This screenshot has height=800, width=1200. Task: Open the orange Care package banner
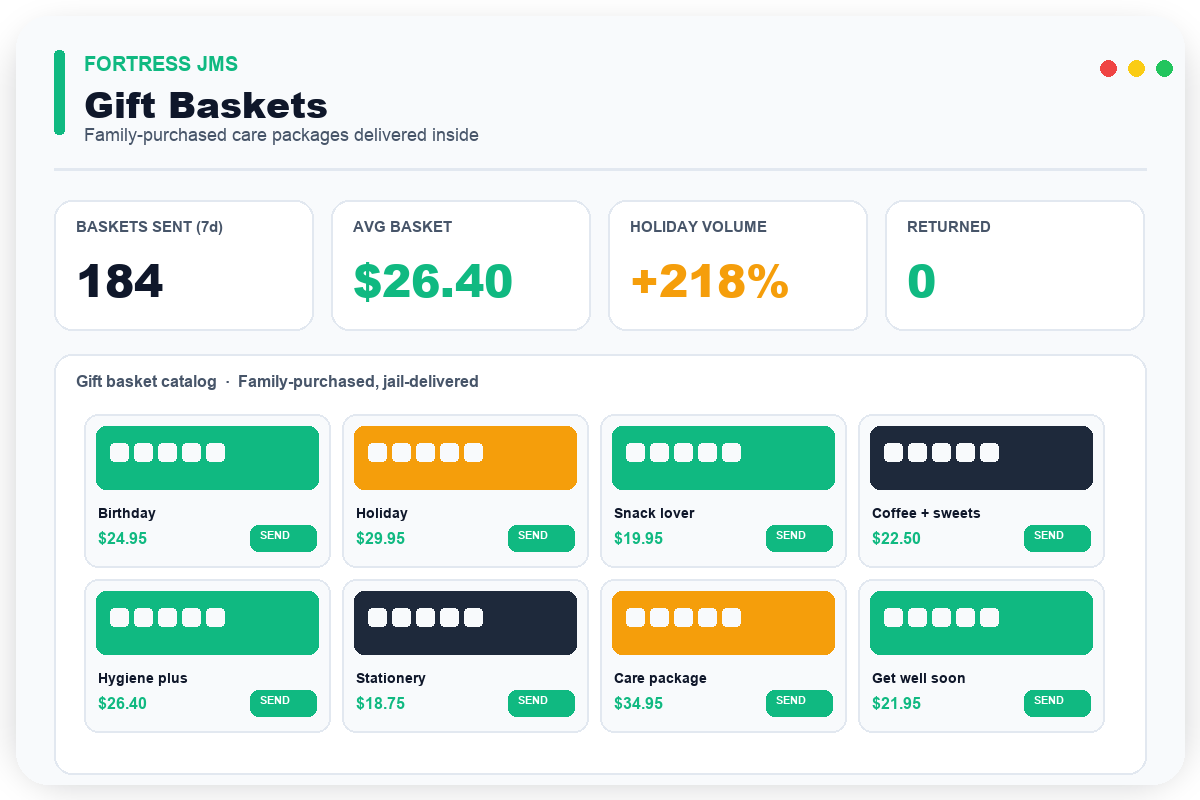(723, 623)
